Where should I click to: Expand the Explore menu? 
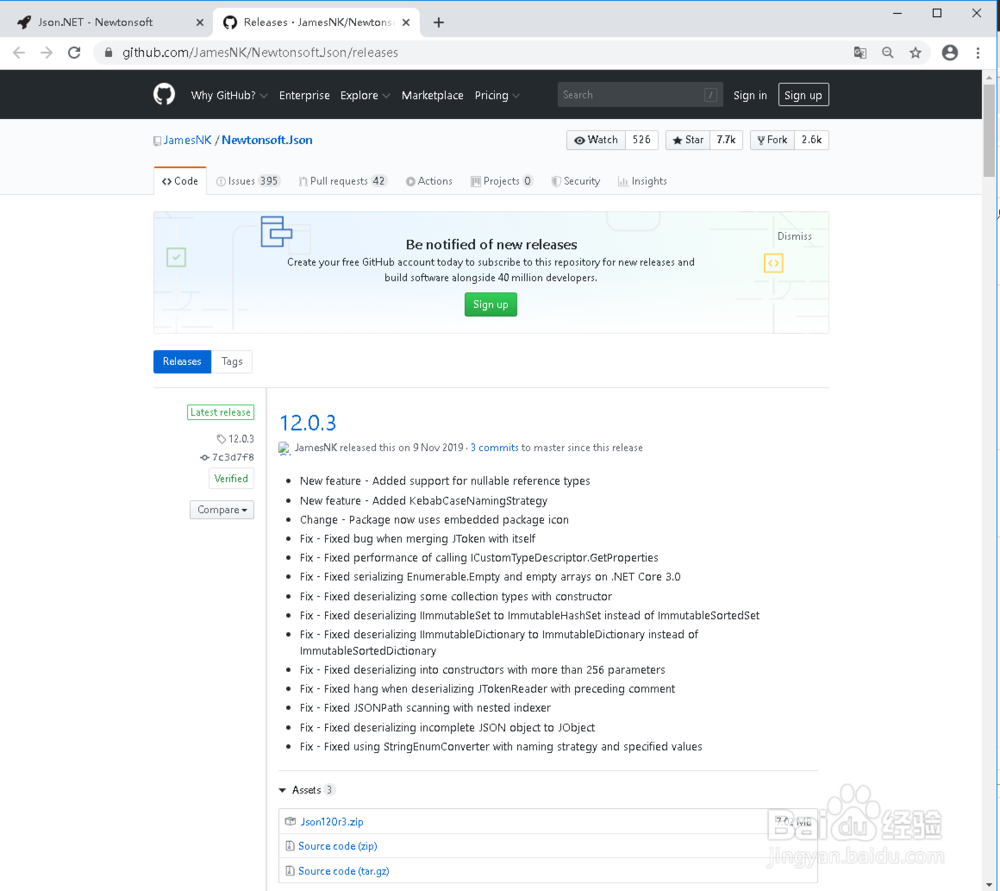[365, 95]
